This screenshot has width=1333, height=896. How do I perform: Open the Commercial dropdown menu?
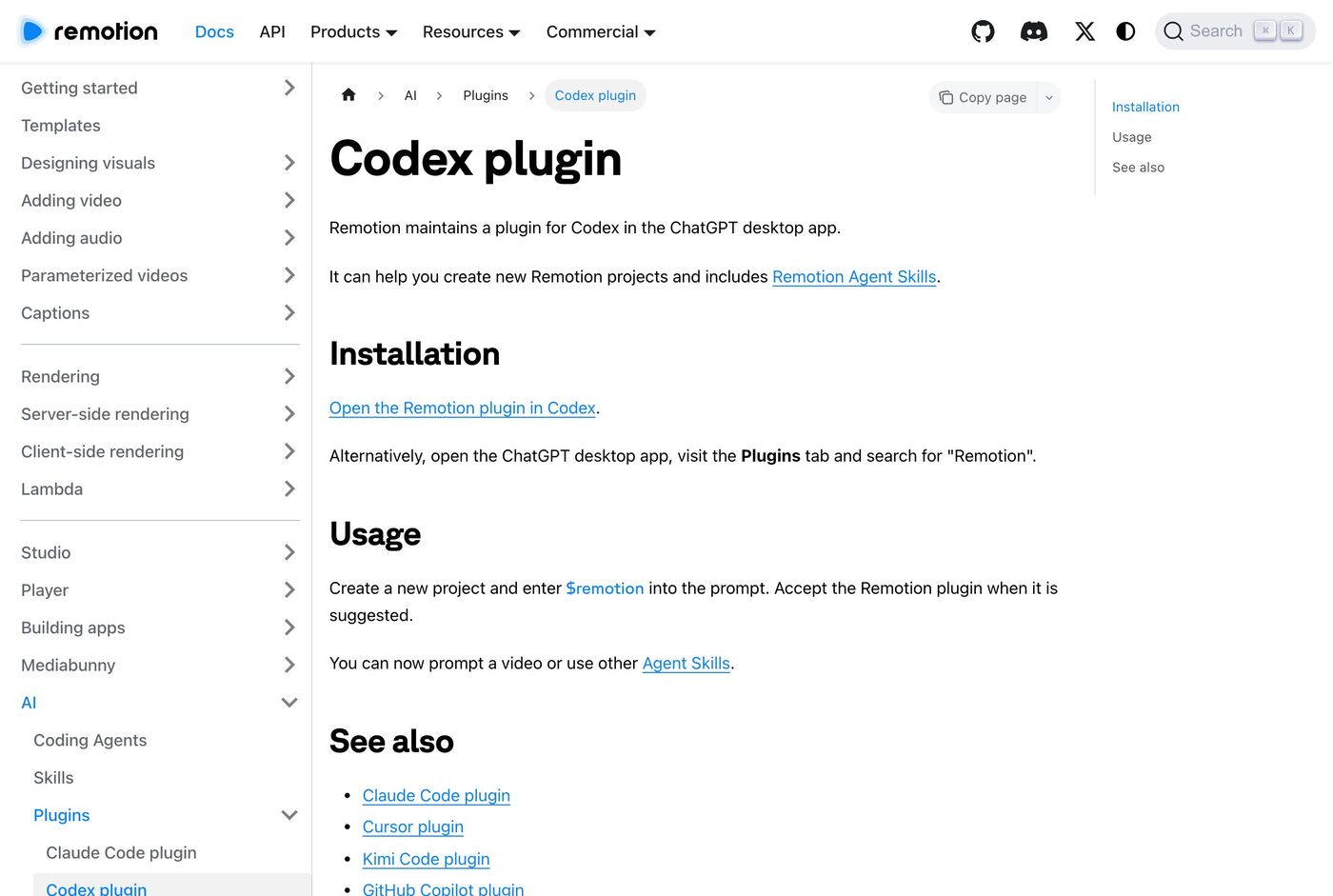coord(601,31)
